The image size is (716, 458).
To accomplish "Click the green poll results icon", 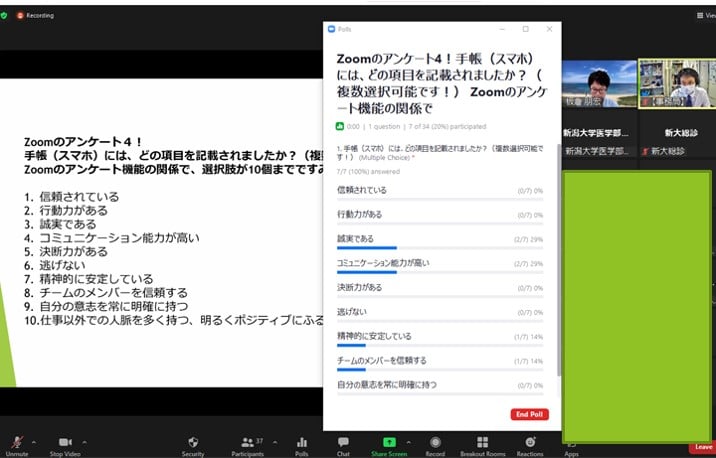I will coord(340,126).
